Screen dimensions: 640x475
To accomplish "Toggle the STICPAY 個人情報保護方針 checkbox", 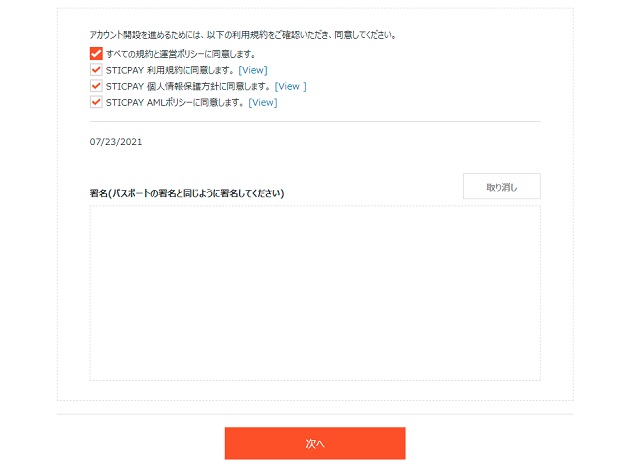I will [x=96, y=86].
